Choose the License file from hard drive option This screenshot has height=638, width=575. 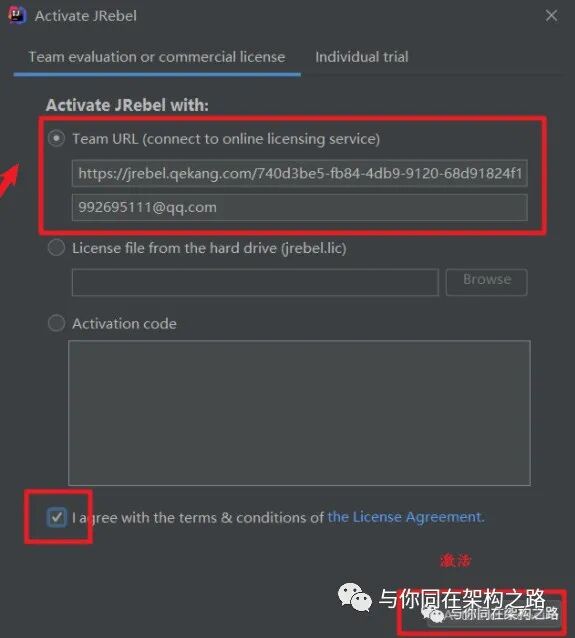coord(57,247)
